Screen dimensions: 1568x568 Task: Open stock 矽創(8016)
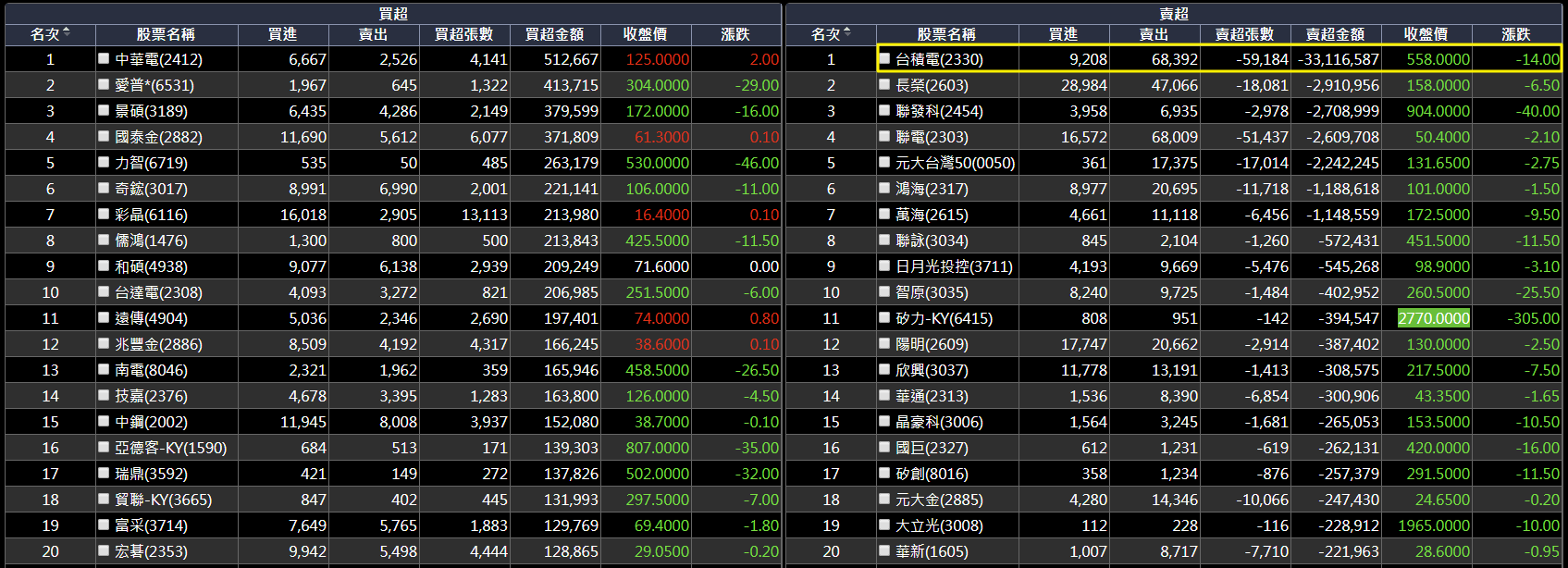coord(932,474)
